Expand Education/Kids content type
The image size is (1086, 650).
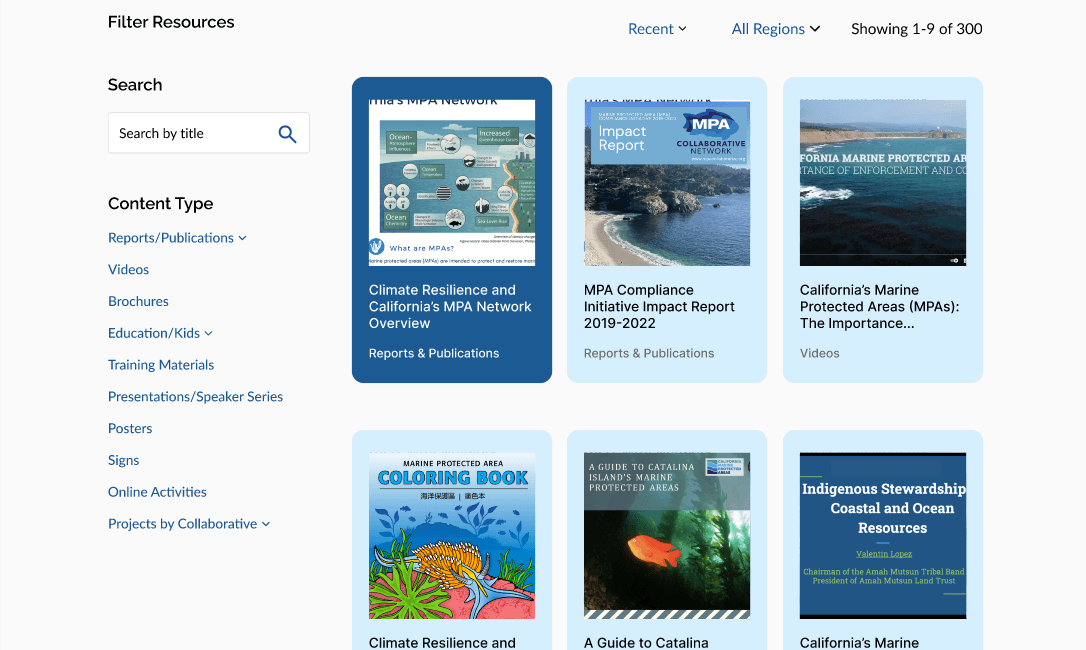160,333
